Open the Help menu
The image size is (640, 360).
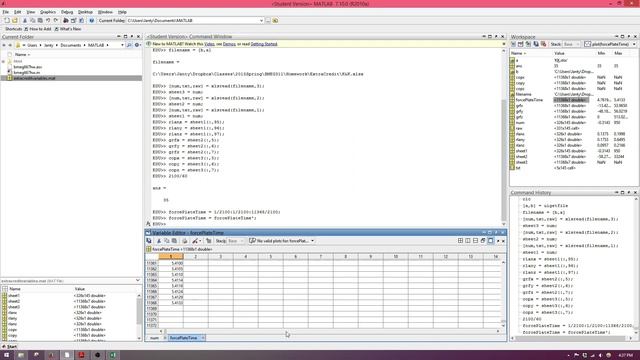pos(122,12)
